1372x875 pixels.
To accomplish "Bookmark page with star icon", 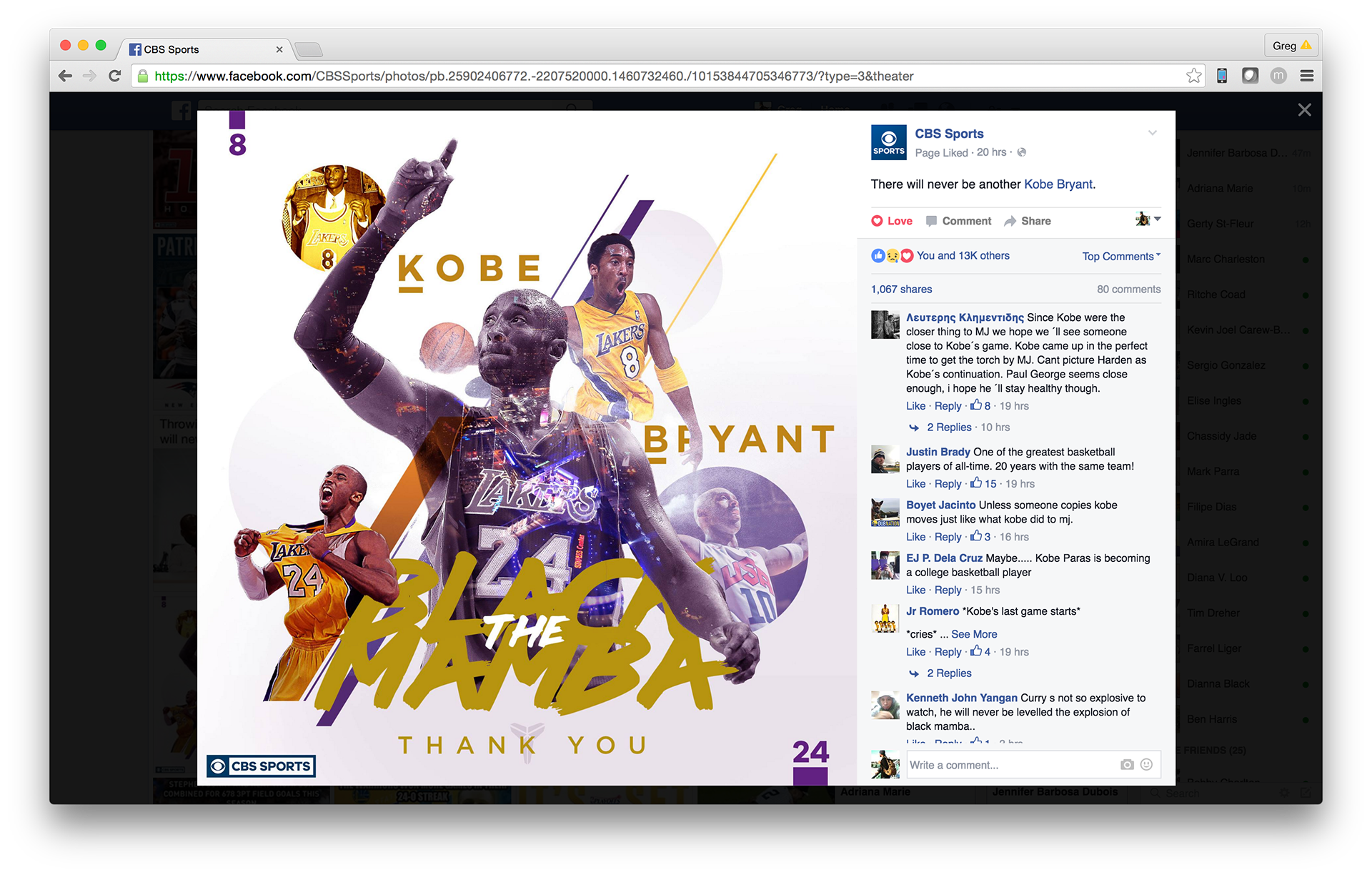I will [x=1193, y=76].
